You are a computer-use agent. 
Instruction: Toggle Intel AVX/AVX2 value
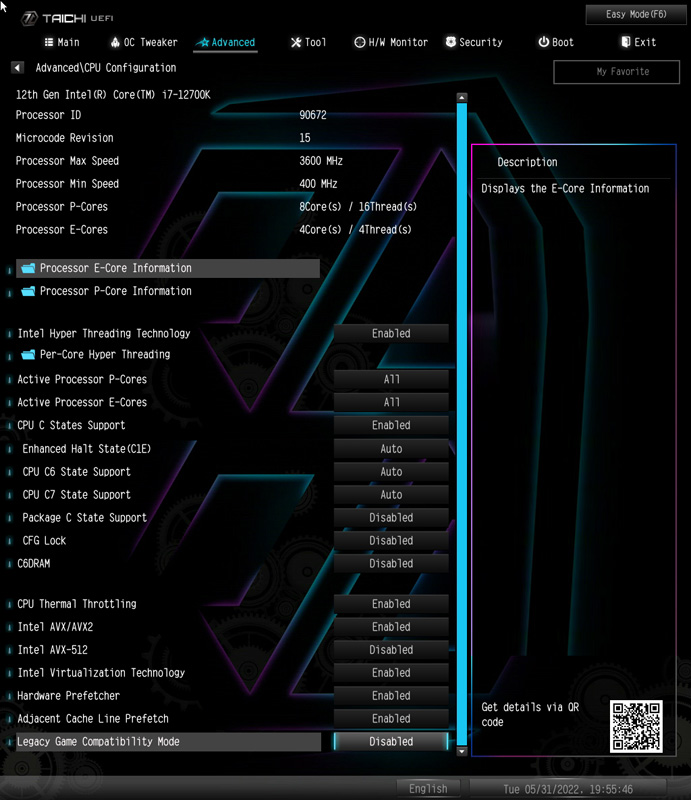(x=391, y=627)
